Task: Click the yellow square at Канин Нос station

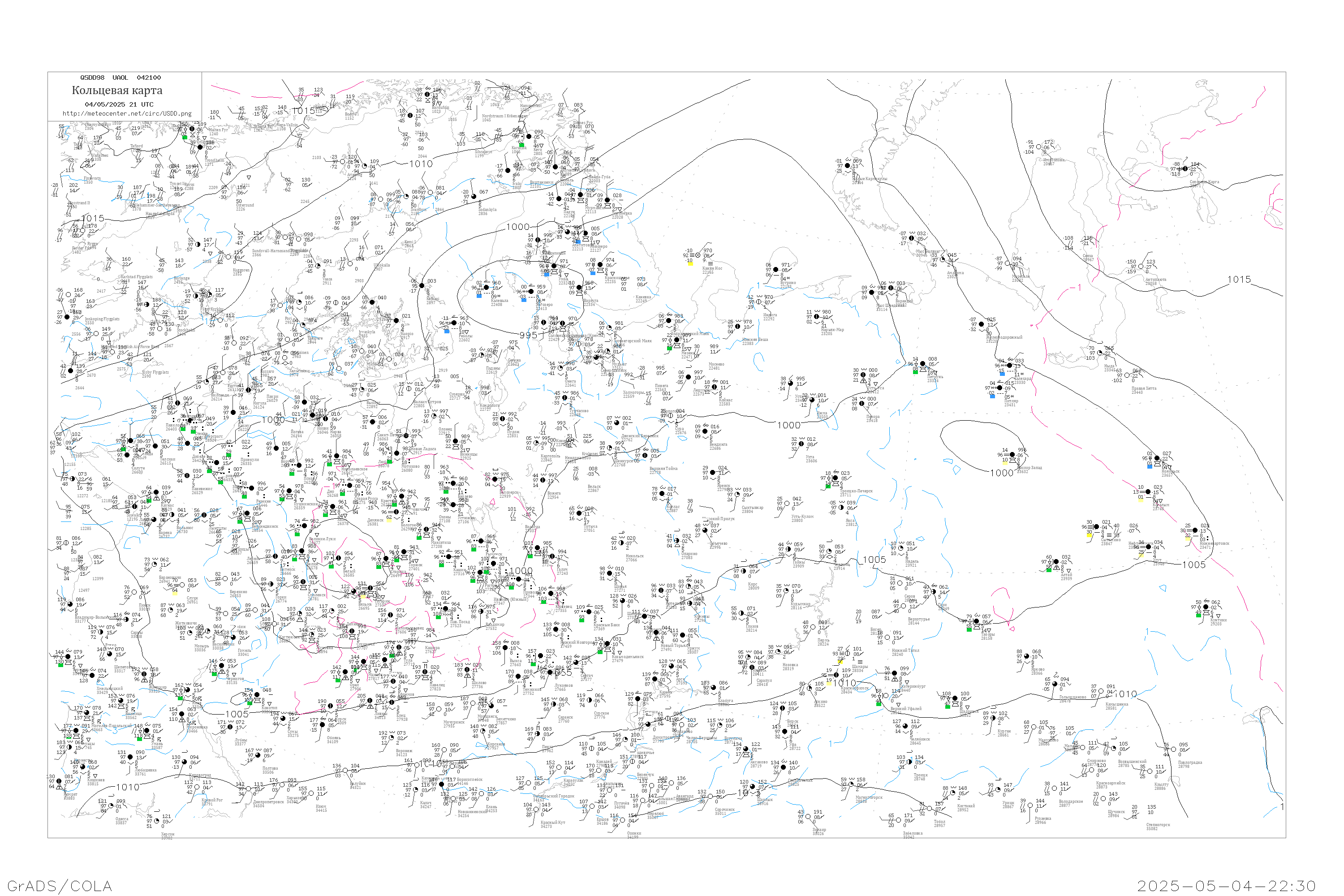Action: pos(690,263)
